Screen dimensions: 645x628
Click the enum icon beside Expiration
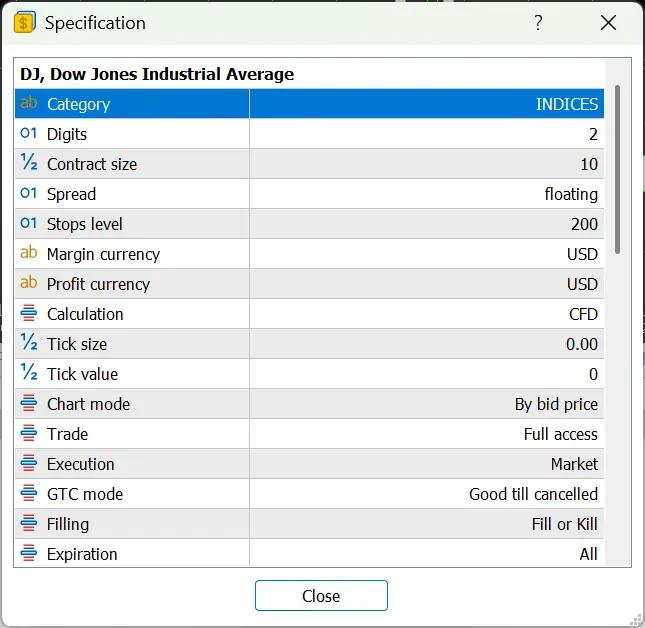click(29, 553)
